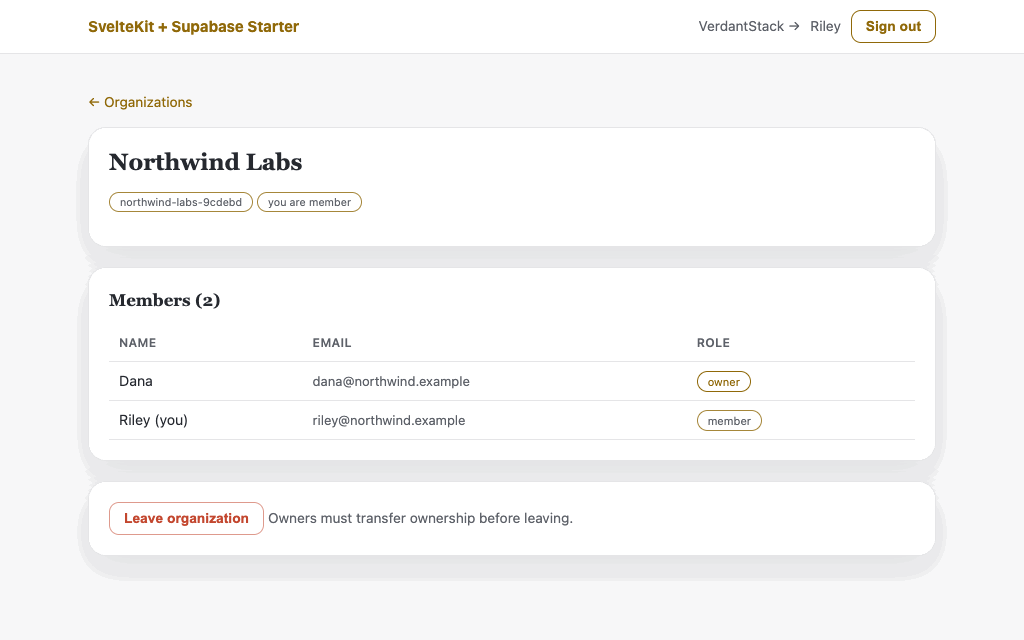Viewport: 1024px width, 640px height.
Task: Click 'Owners must transfer ownership before leaving' note
Action: point(420,519)
